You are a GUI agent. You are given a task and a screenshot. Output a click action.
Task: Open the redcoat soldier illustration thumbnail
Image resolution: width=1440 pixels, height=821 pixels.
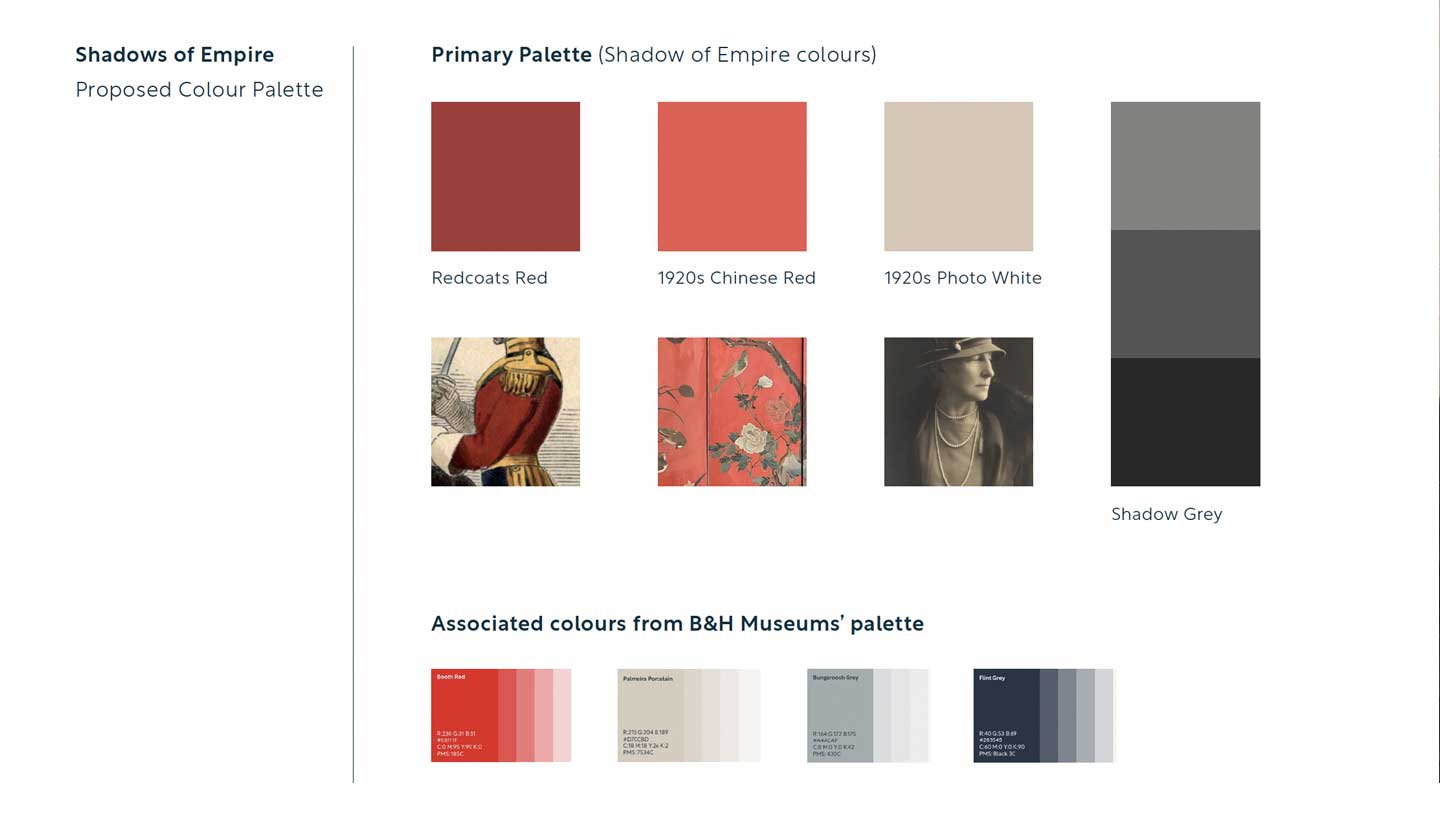pos(505,412)
